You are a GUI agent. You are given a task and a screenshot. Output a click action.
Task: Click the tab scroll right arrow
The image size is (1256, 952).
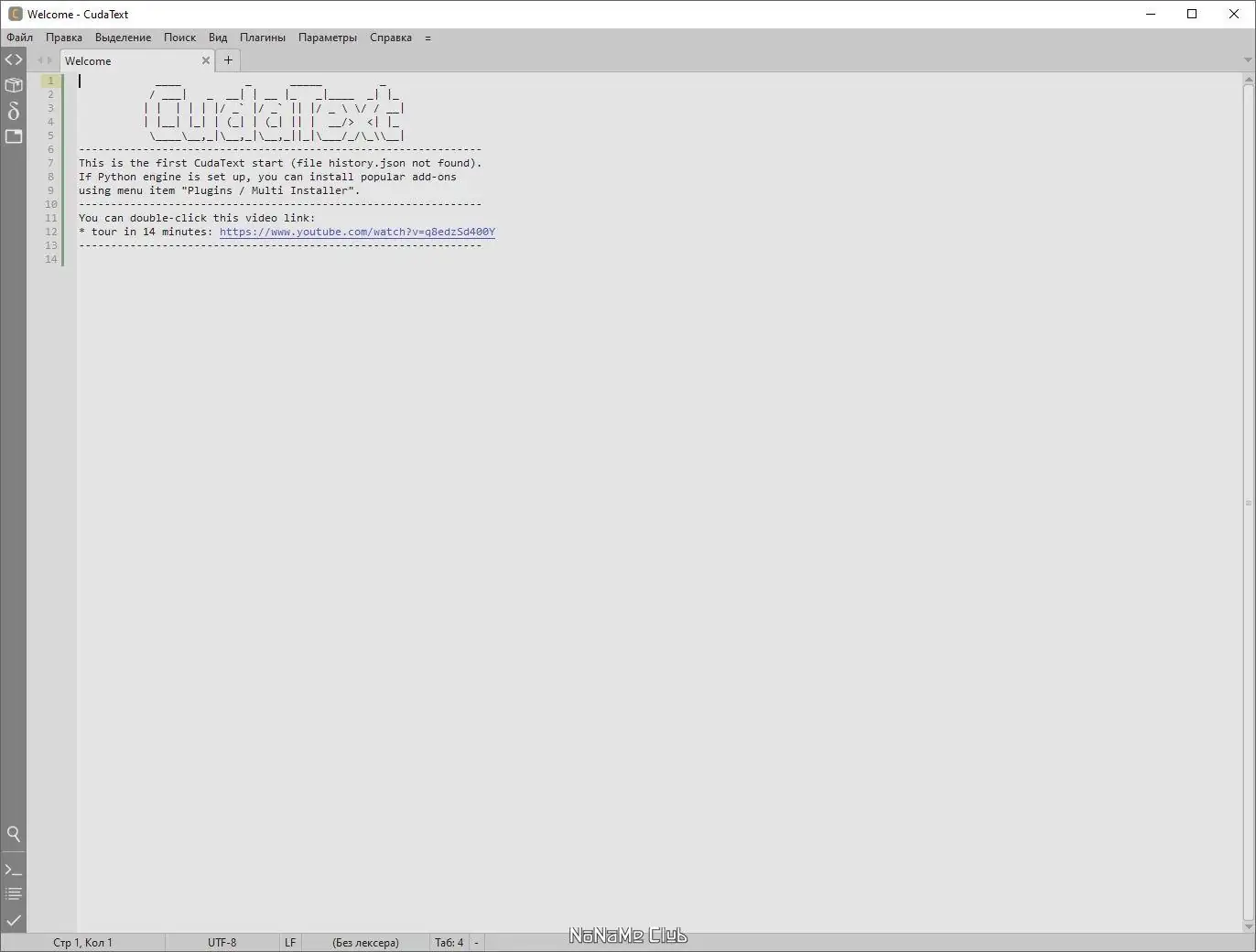click(x=49, y=60)
